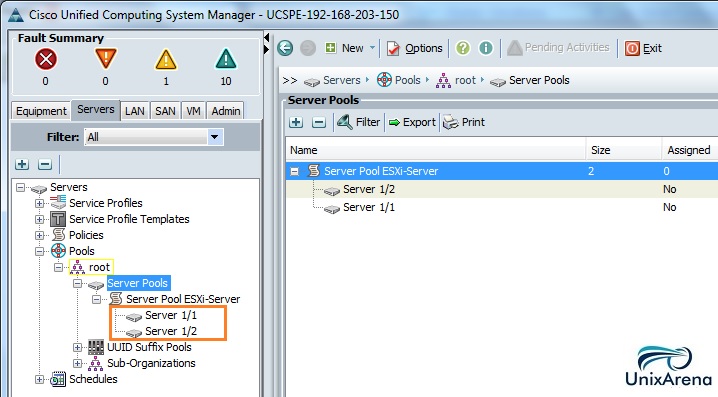
Task: Collapse Server Pool ESXi-Server row in table
Action: (x=294, y=171)
